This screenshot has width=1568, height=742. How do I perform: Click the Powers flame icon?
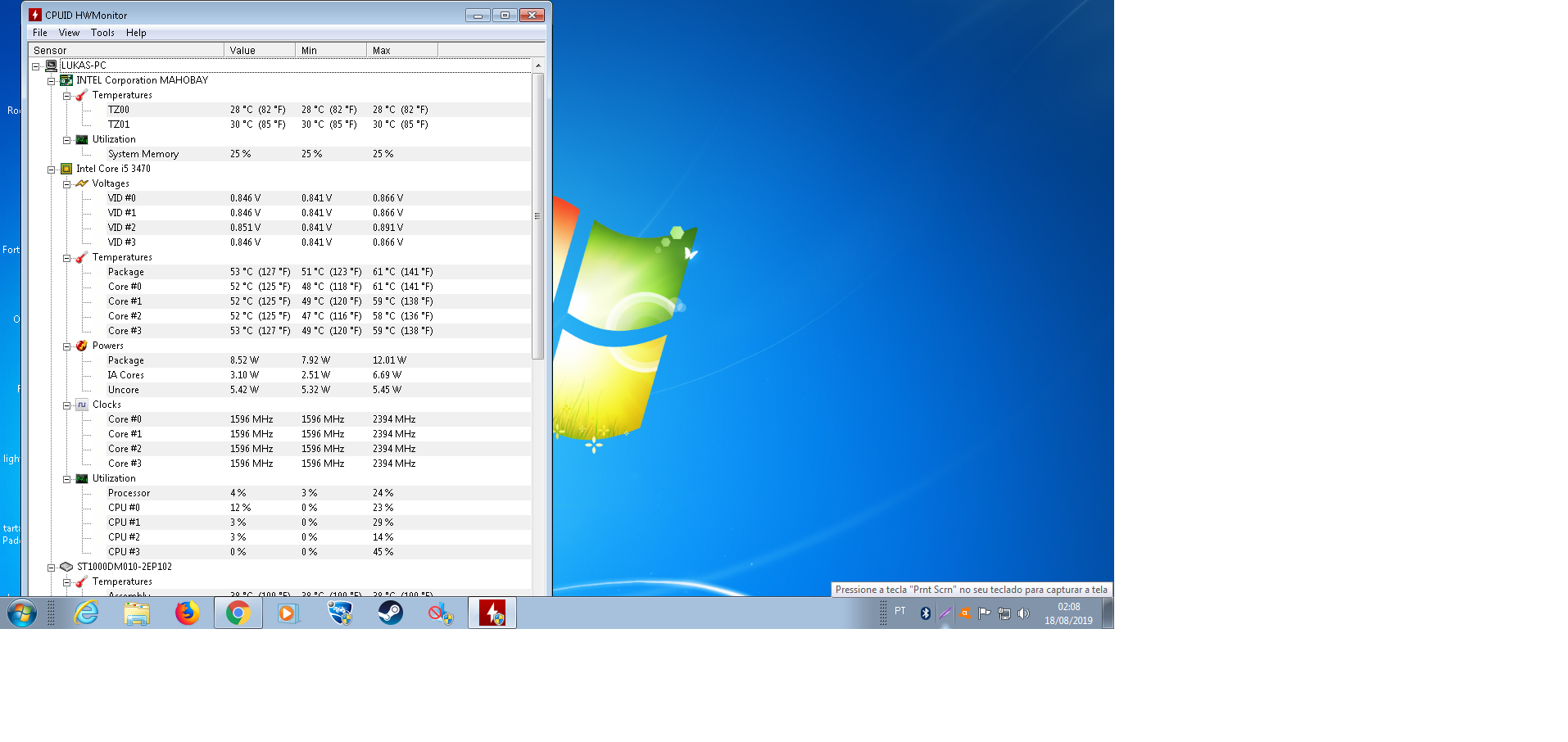[x=82, y=346]
